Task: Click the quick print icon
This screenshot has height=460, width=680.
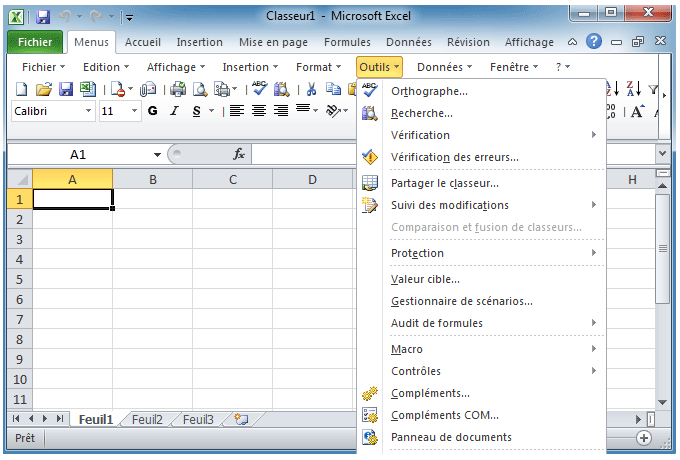Action: (x=178, y=89)
